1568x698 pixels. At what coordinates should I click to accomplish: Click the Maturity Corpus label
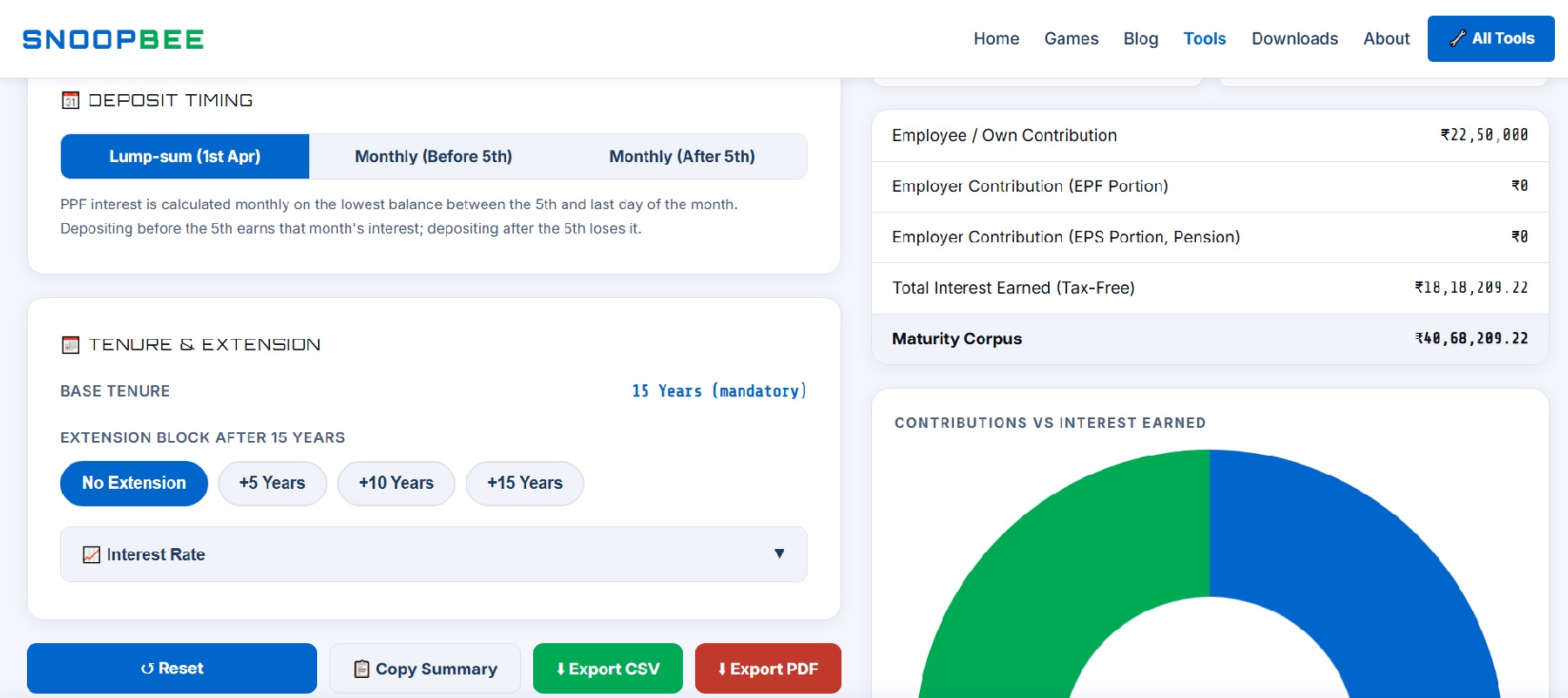[x=957, y=339]
